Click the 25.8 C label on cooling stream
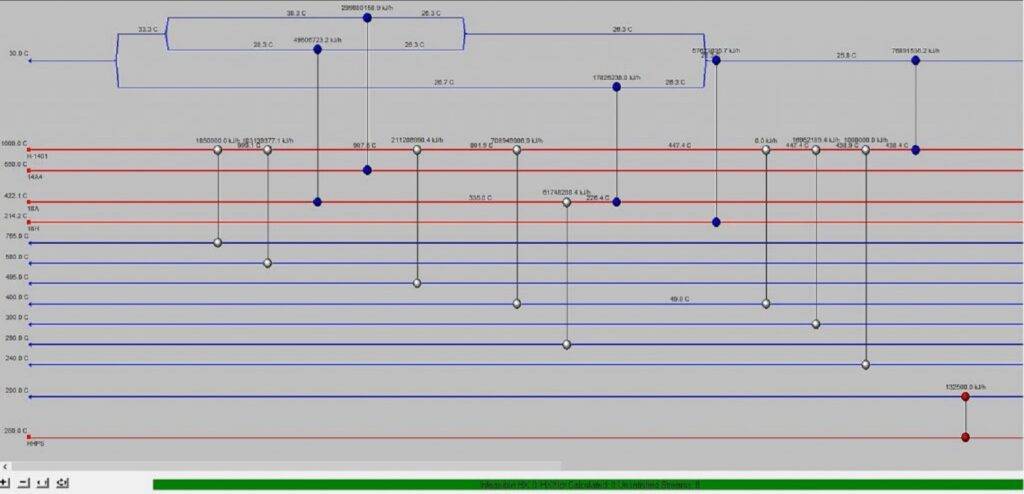The image size is (1024, 494). 846,56
